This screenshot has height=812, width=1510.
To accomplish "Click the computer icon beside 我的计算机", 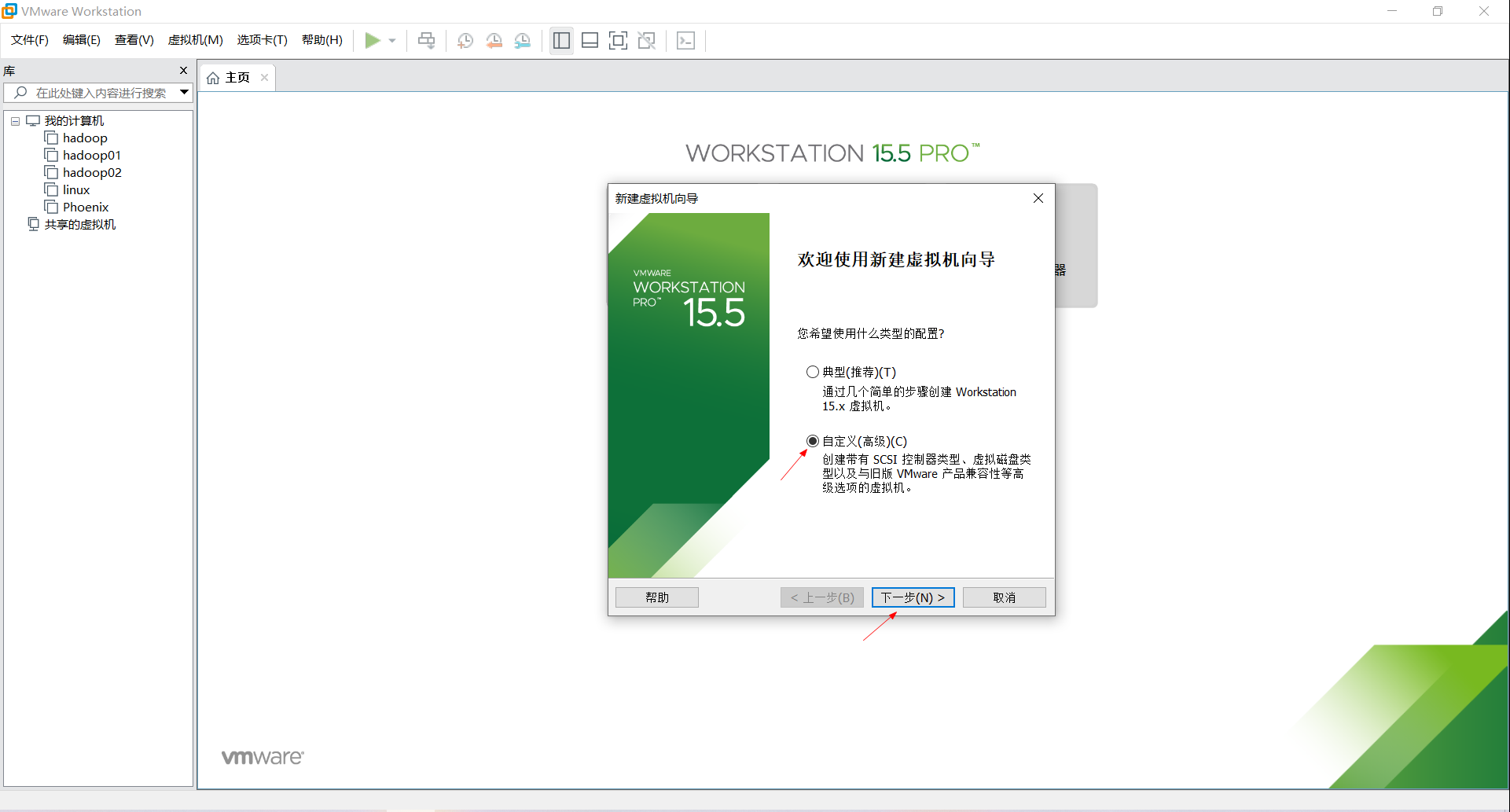I will click(x=33, y=121).
